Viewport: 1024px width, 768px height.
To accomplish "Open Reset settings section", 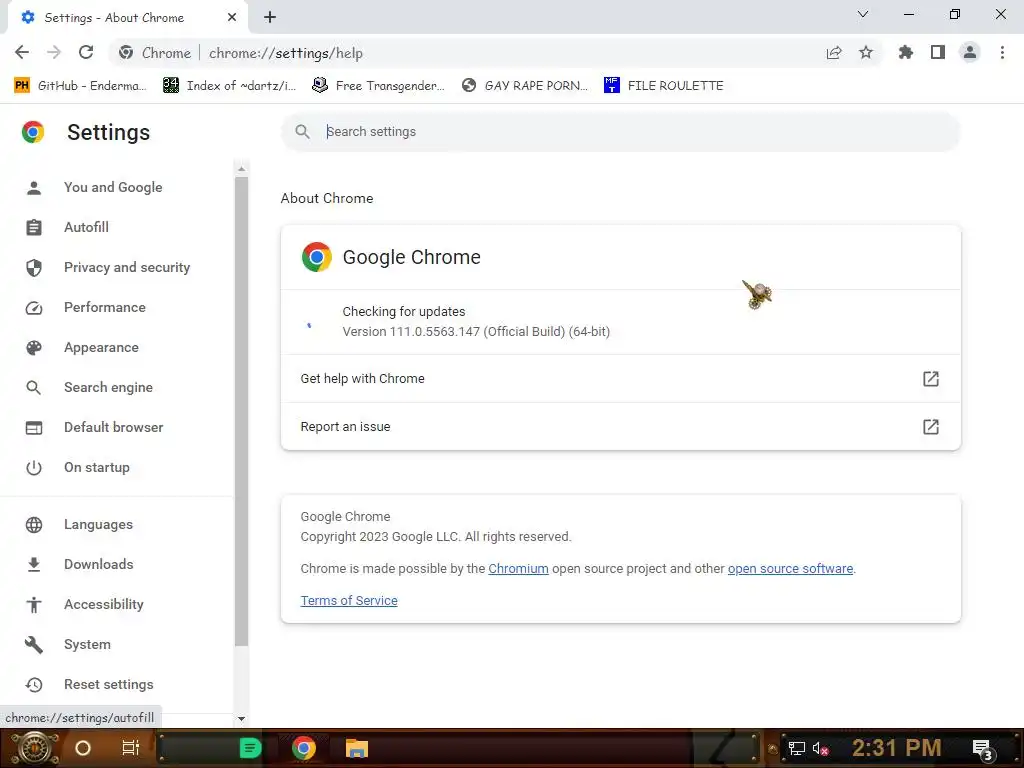I will (108, 684).
